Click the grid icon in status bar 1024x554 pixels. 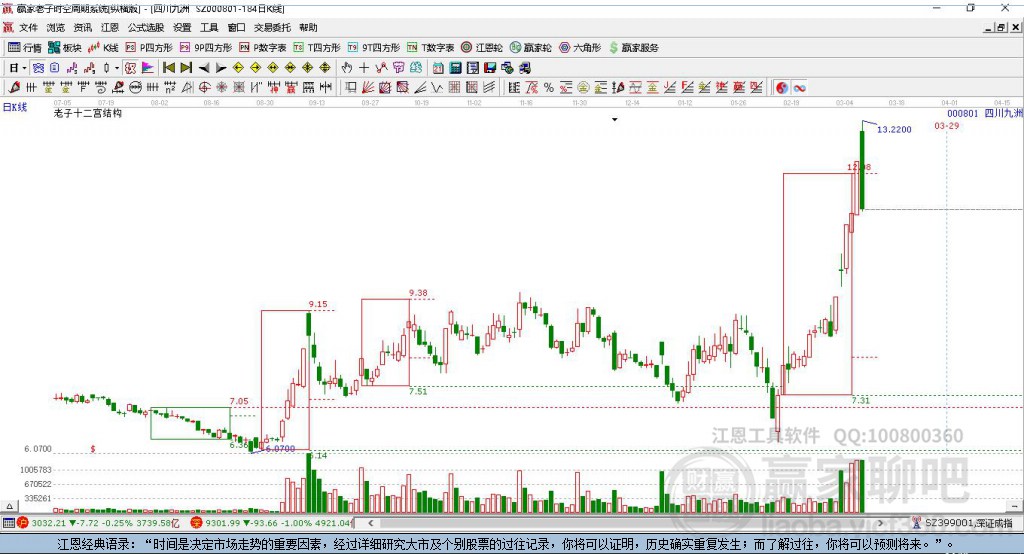8,523
